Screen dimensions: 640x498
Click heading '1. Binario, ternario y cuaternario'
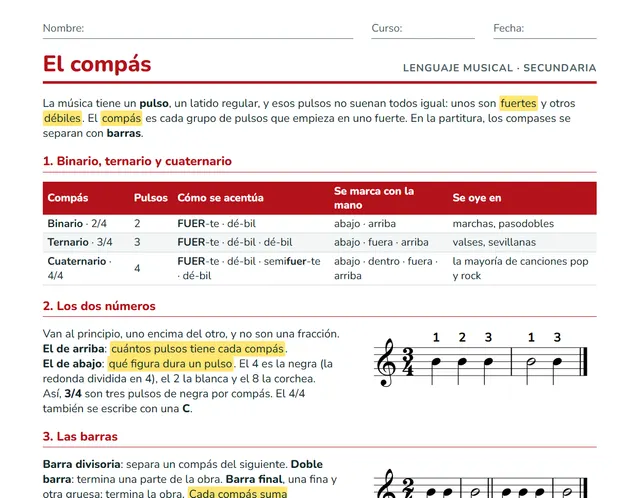[x=137, y=161]
